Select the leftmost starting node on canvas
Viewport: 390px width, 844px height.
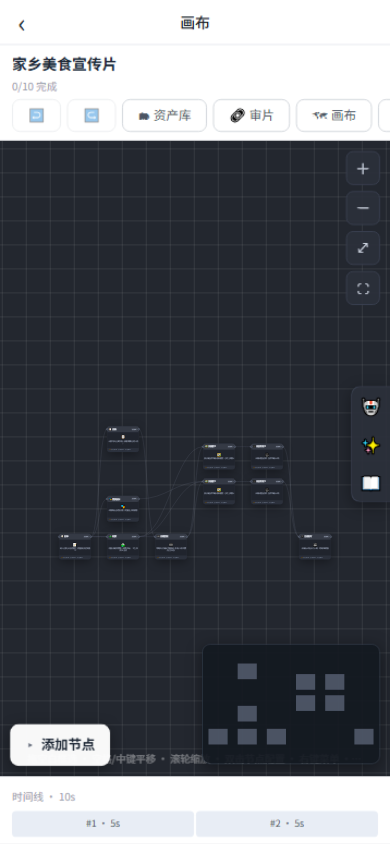pos(75,546)
